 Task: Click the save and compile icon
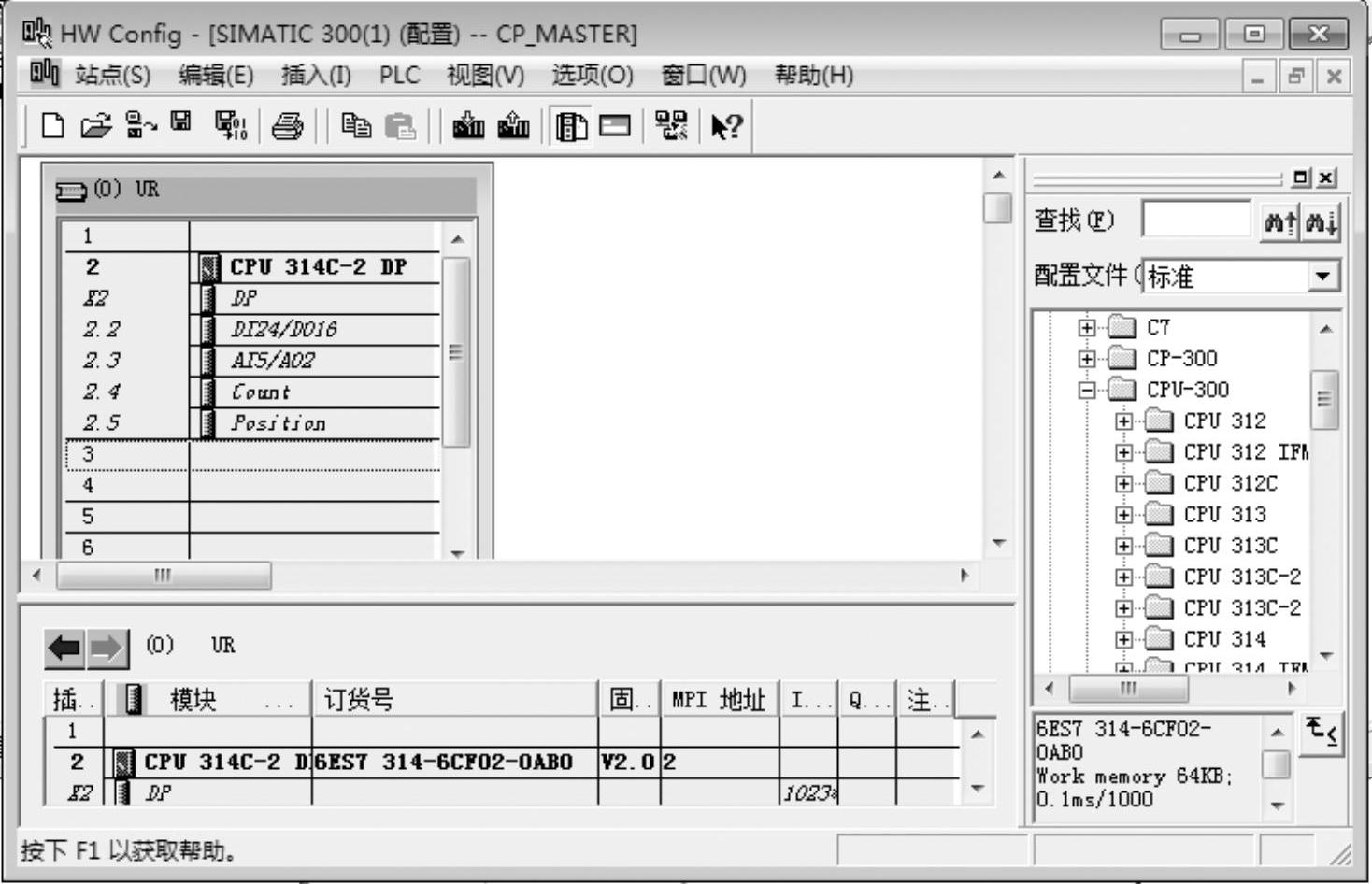click(231, 125)
